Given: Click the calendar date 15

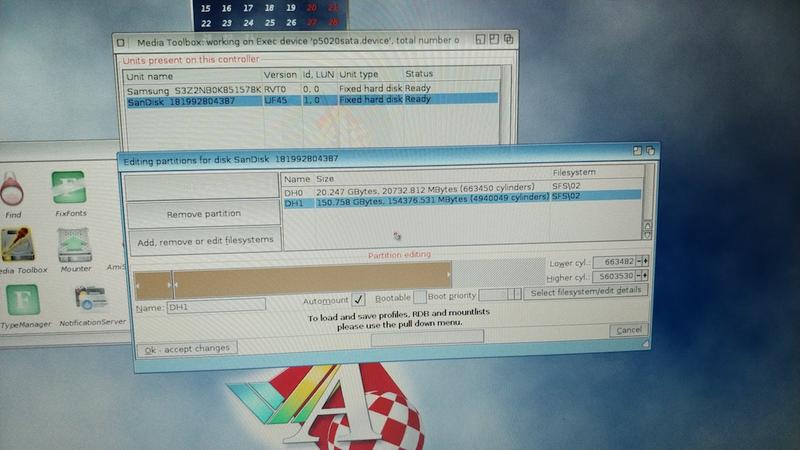Looking at the screenshot, I should coord(206,8).
